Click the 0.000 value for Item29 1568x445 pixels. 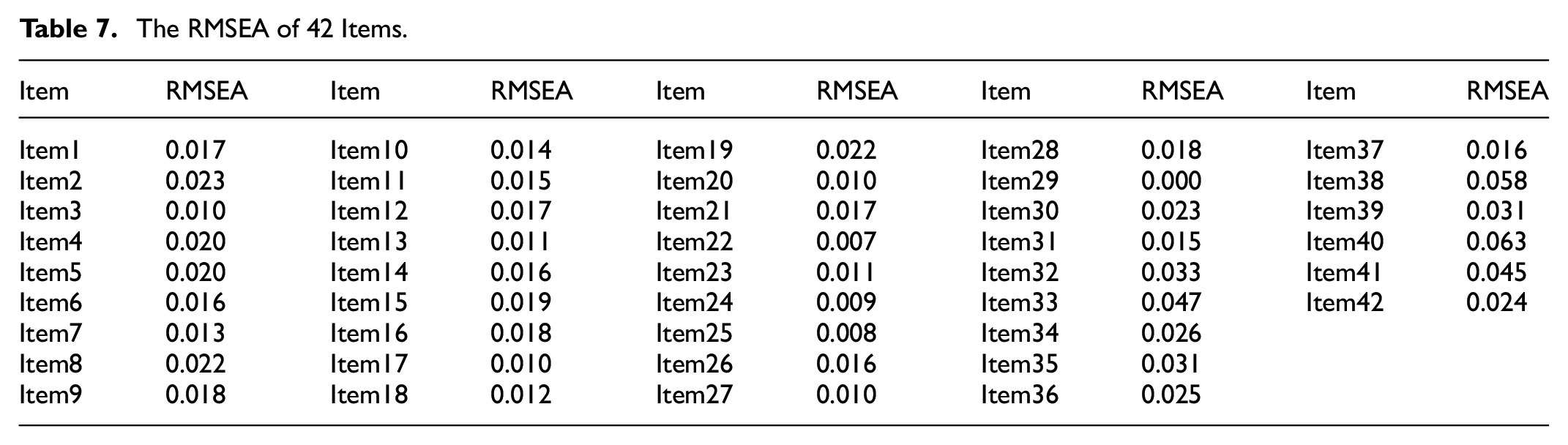tap(1171, 181)
